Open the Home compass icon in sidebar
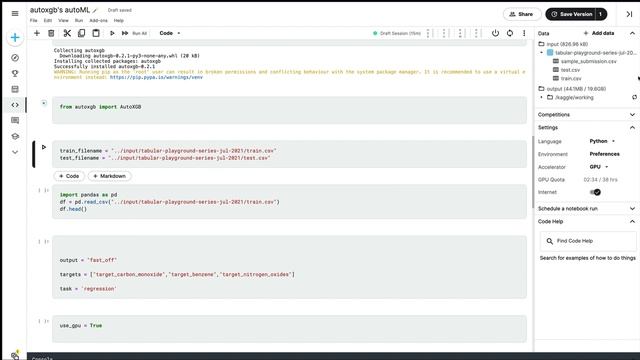Screen dimensions: 640x360 (15, 58)
